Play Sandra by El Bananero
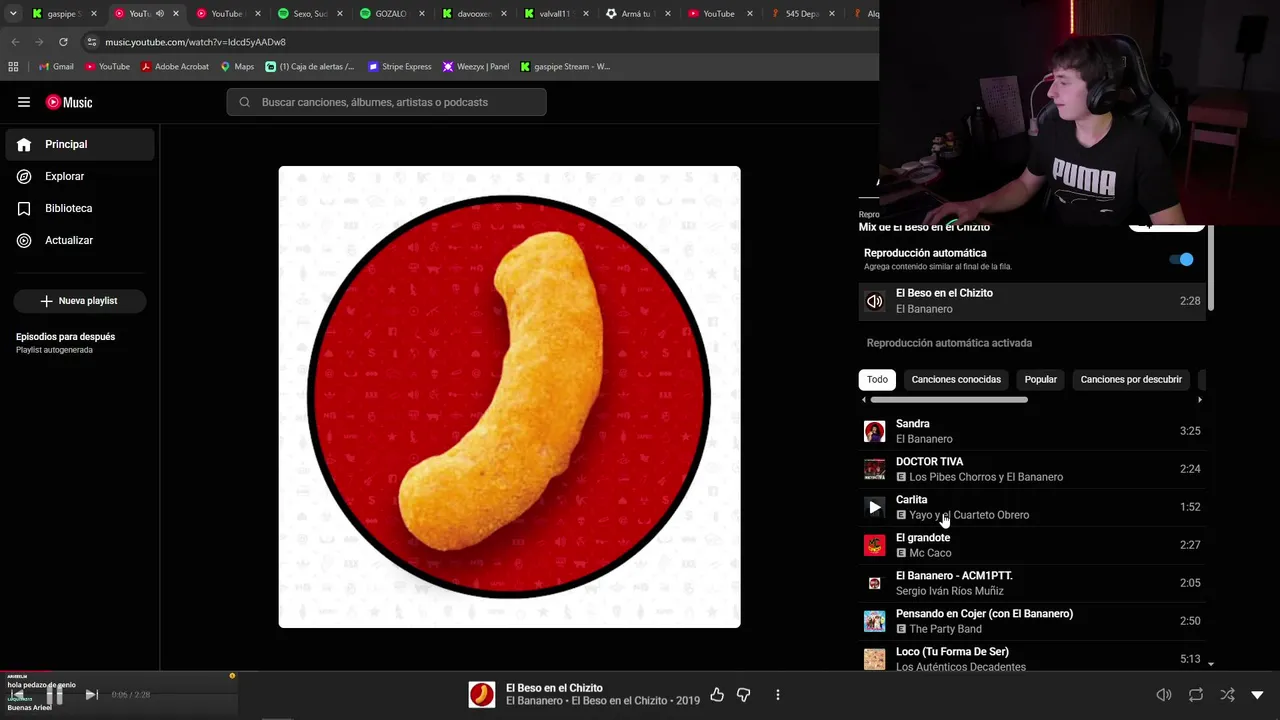The height and width of the screenshot is (720, 1280). point(1032,431)
